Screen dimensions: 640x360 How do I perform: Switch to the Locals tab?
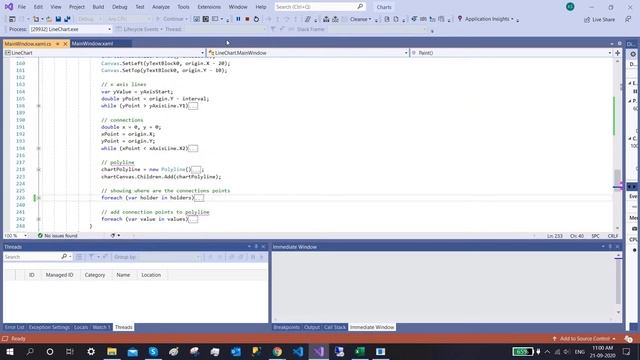81,327
